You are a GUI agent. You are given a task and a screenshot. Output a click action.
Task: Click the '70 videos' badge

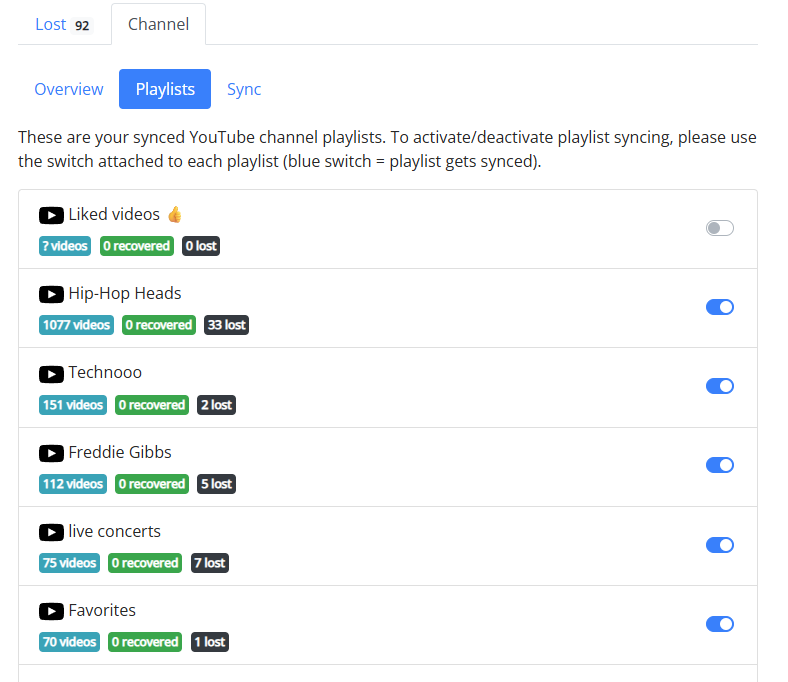[69, 642]
